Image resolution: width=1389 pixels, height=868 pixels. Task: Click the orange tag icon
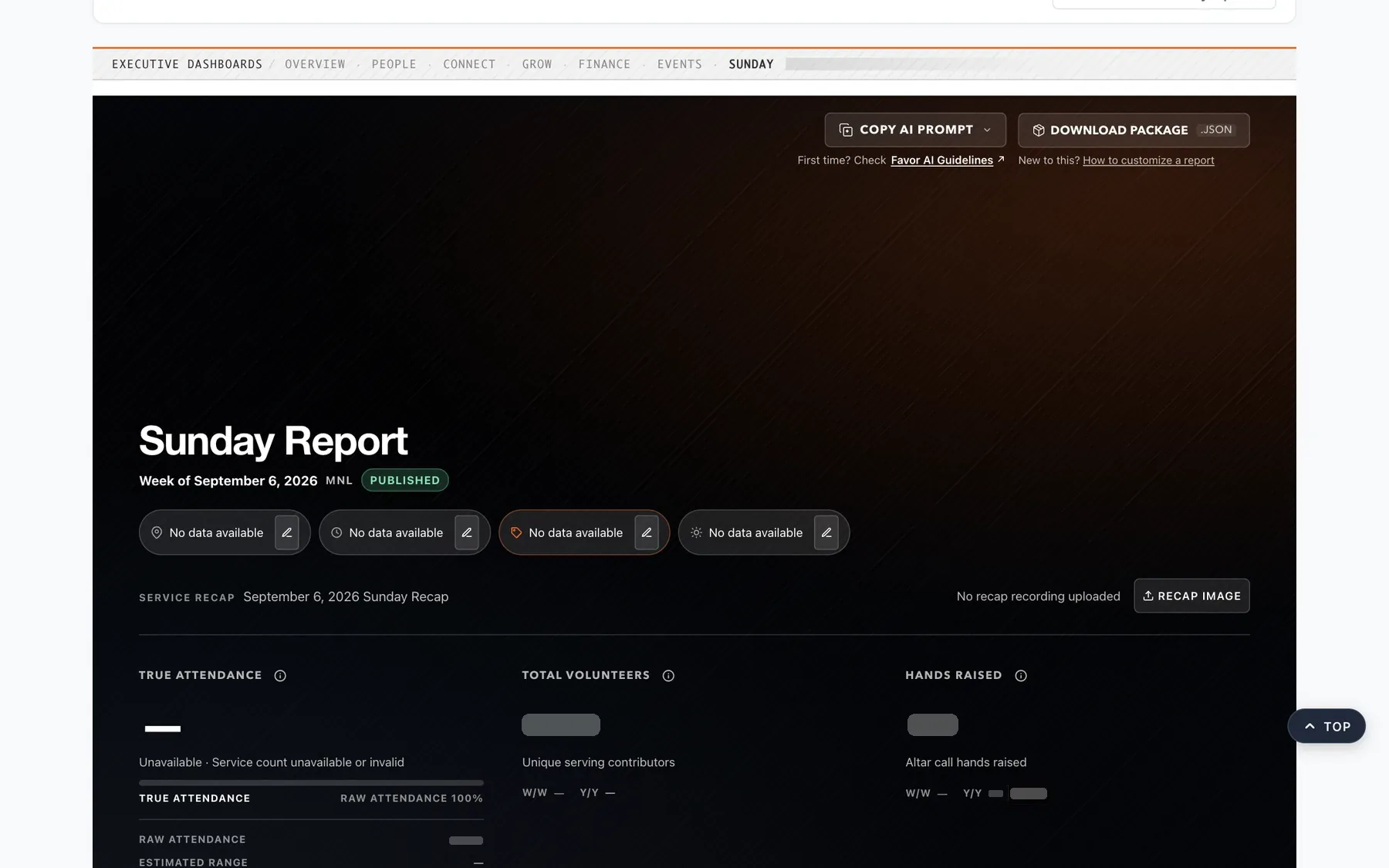pyautogui.click(x=516, y=532)
